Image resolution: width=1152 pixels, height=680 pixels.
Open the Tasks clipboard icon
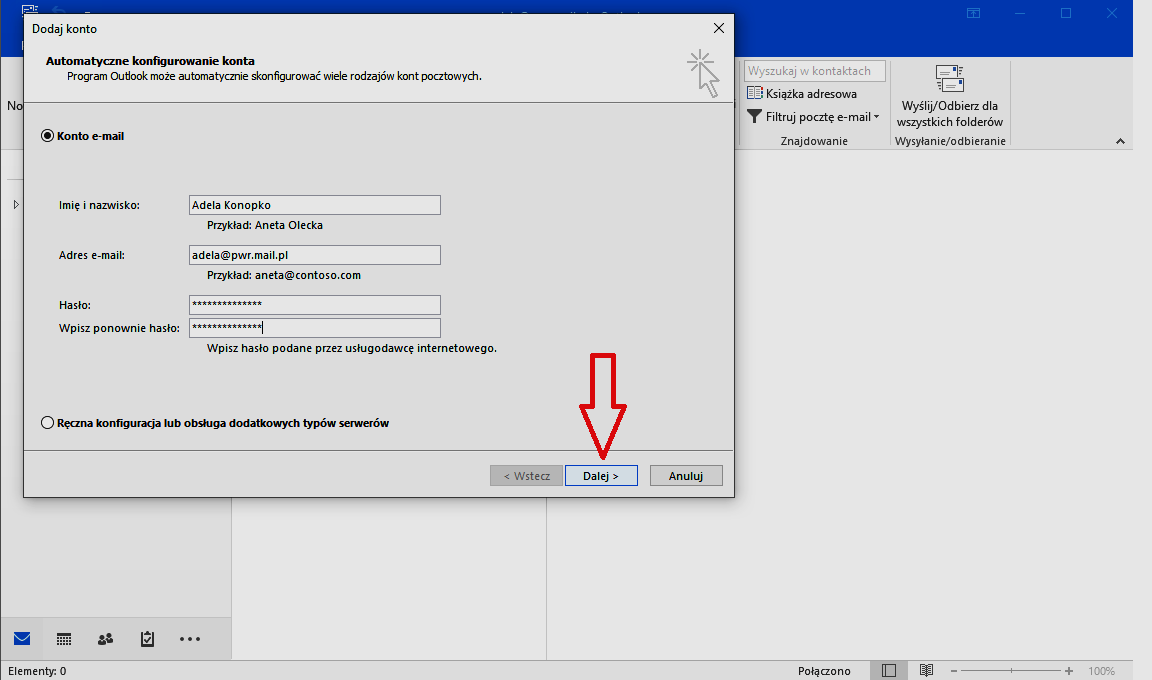[x=147, y=639]
